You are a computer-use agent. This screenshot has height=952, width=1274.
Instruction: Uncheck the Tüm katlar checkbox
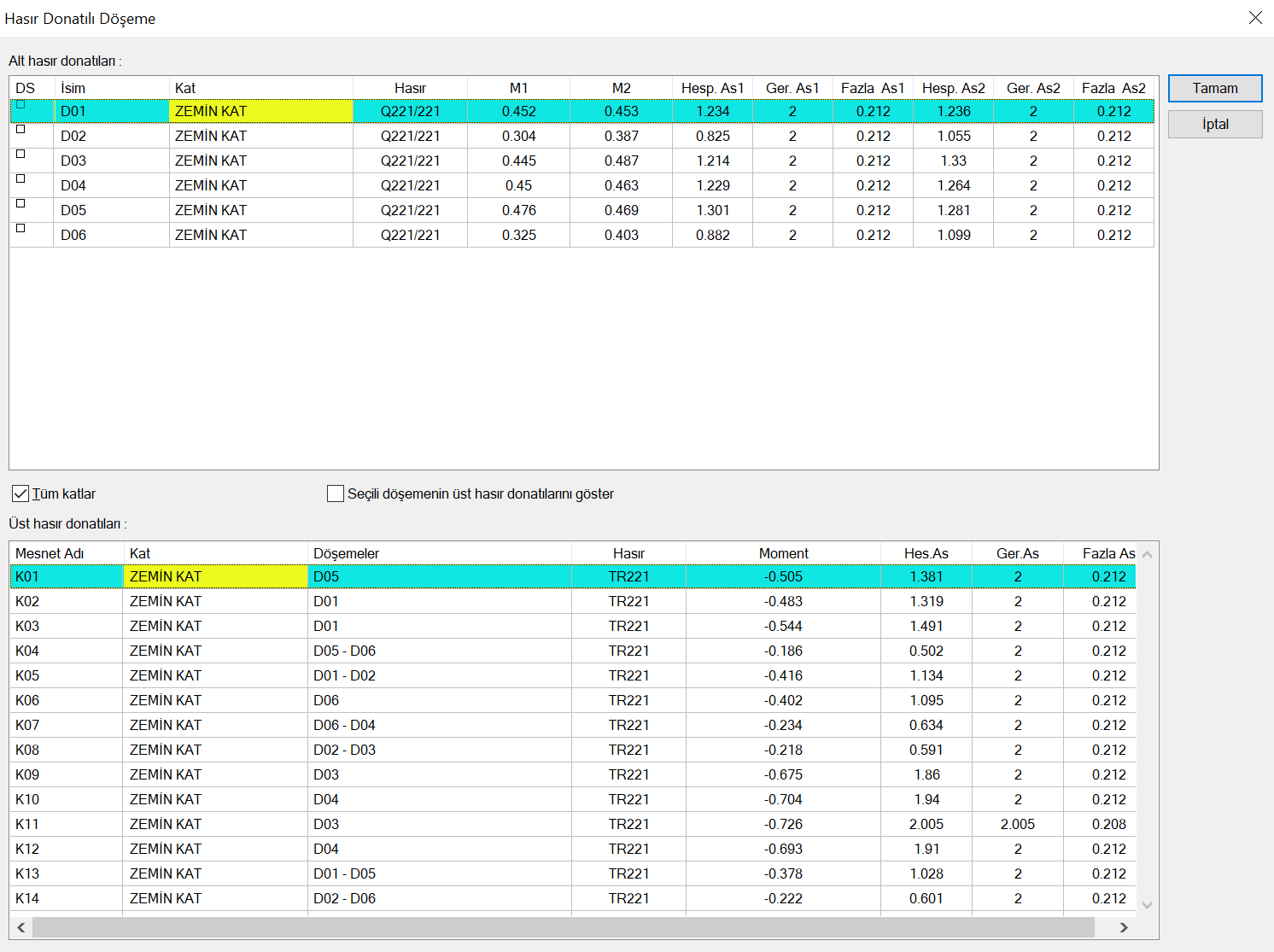tap(20, 494)
